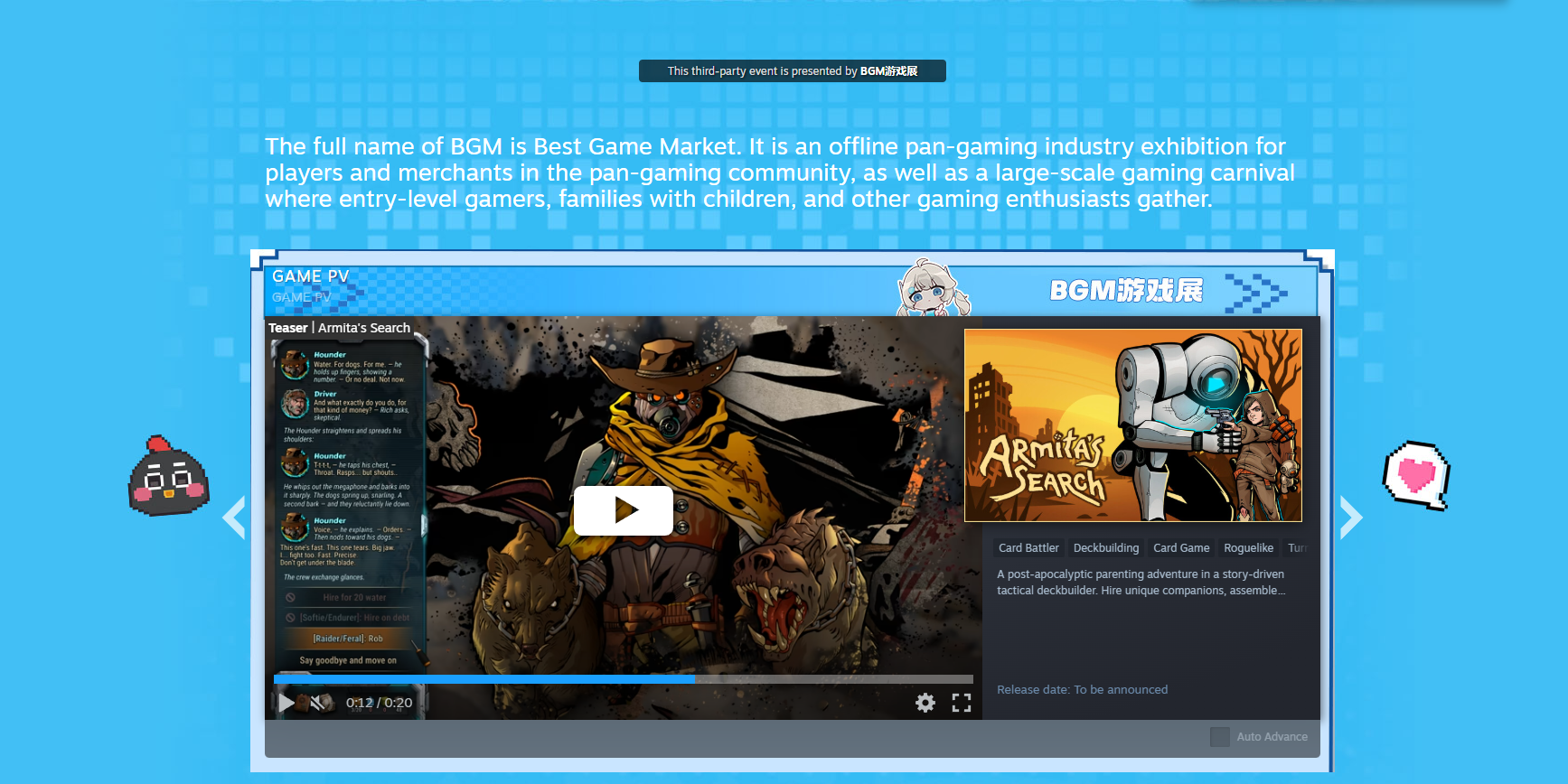Click the BGM游戏展 logo in header
This screenshot has width=1568, height=784.
1126,290
